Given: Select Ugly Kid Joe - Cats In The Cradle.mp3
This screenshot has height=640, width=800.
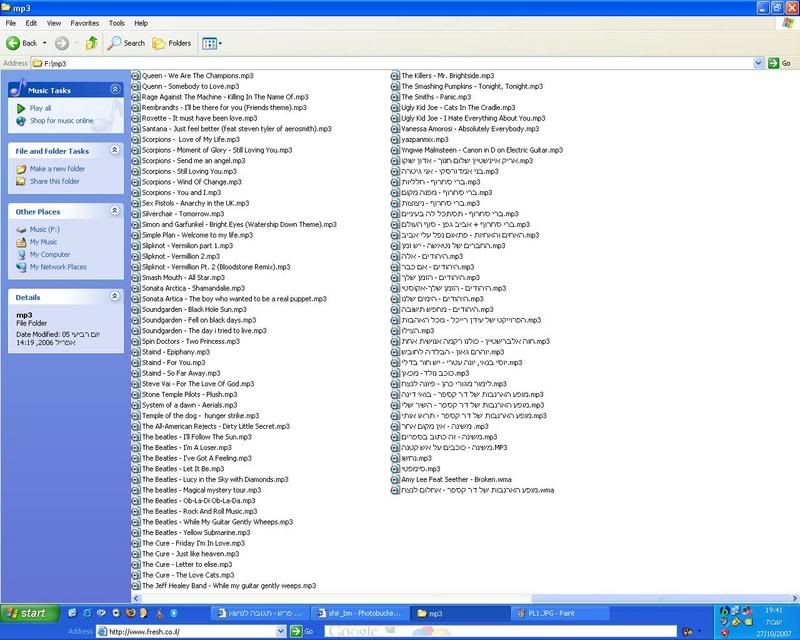Looking at the screenshot, I should pos(458,108).
